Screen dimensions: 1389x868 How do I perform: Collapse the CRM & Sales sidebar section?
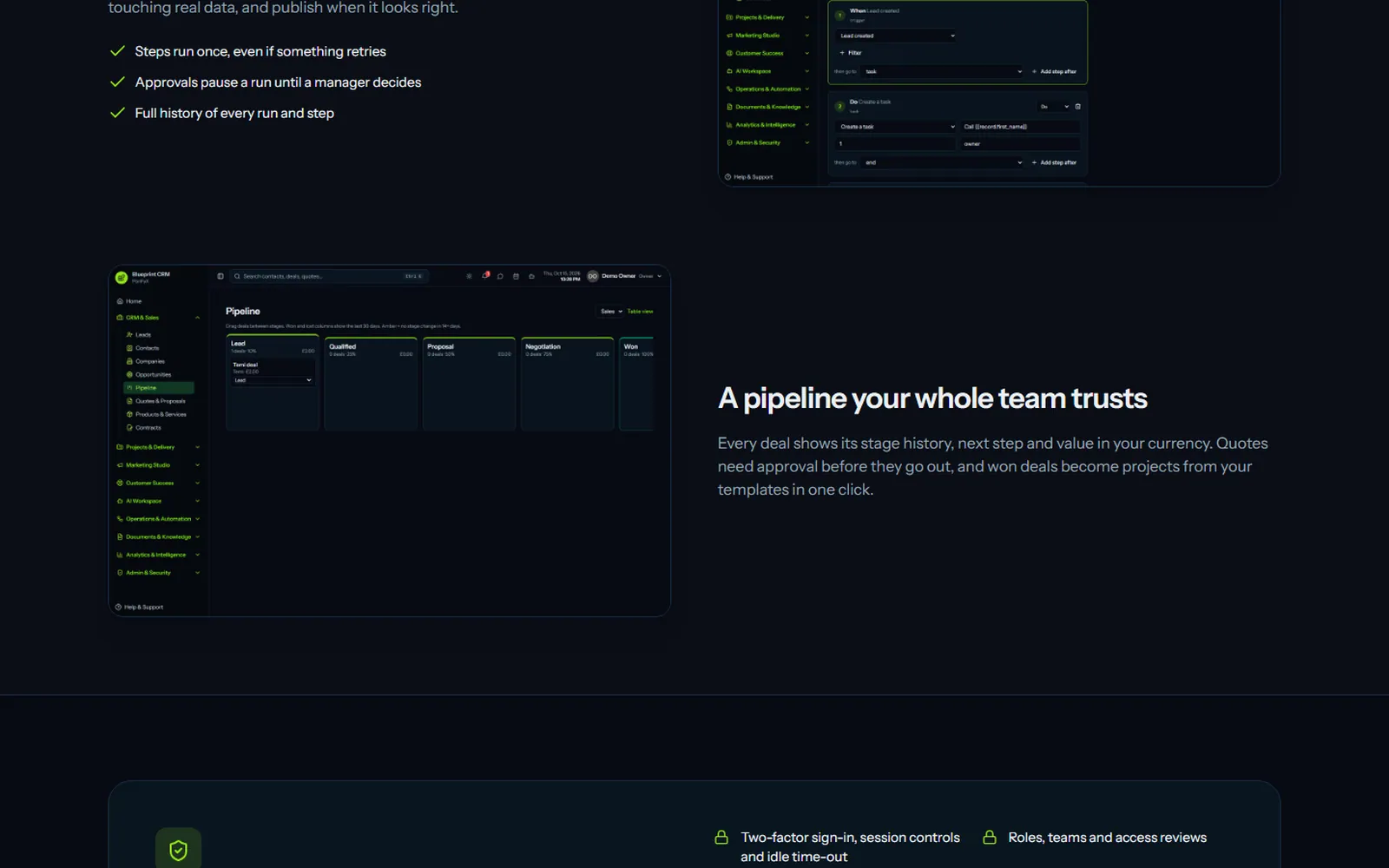coord(158,318)
